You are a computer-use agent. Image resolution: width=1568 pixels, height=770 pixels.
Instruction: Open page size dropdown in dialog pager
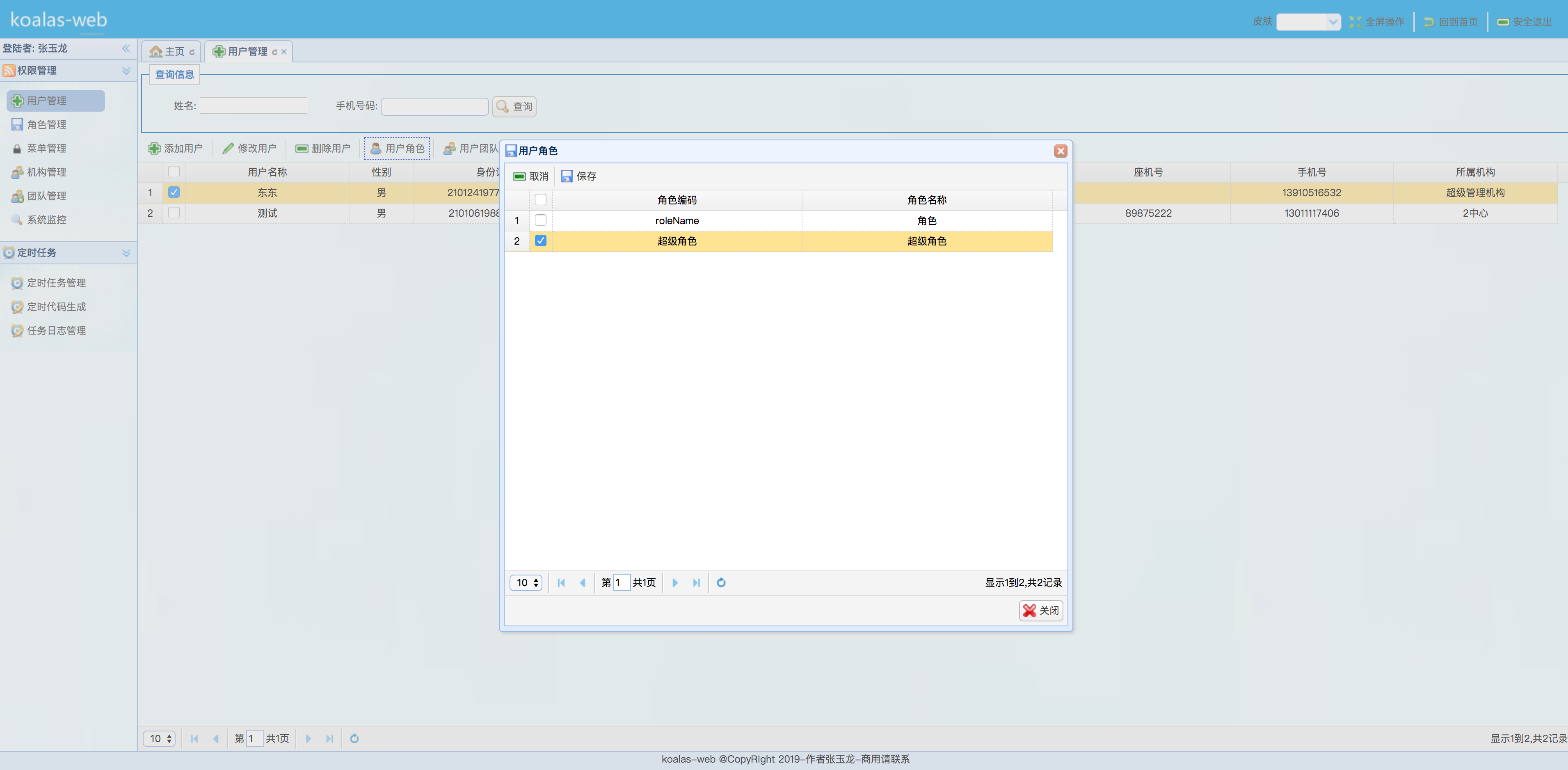[526, 583]
